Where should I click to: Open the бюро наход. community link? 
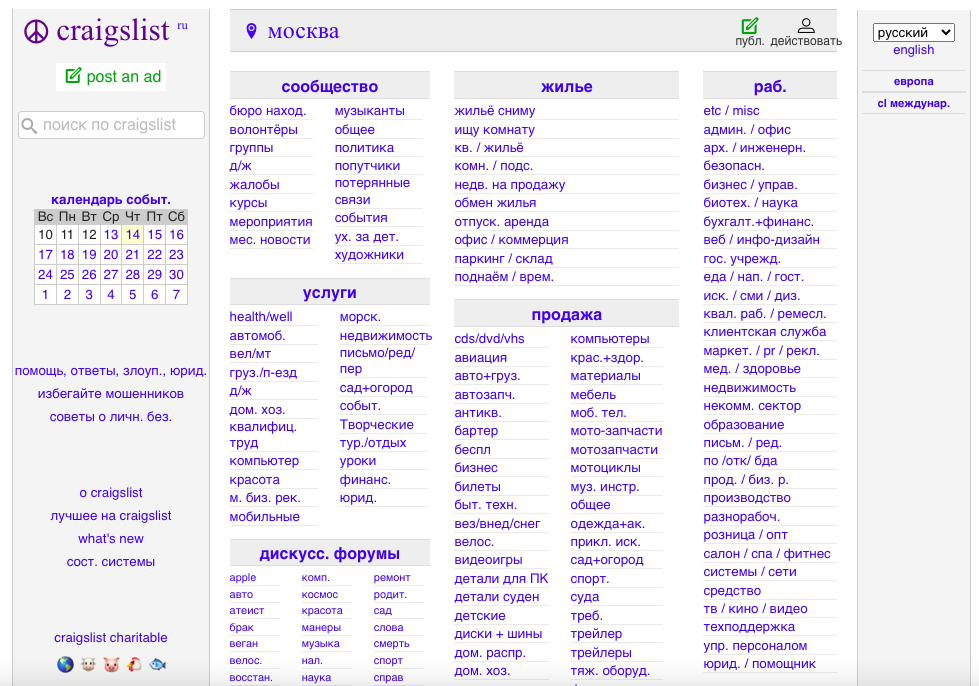click(x=267, y=110)
